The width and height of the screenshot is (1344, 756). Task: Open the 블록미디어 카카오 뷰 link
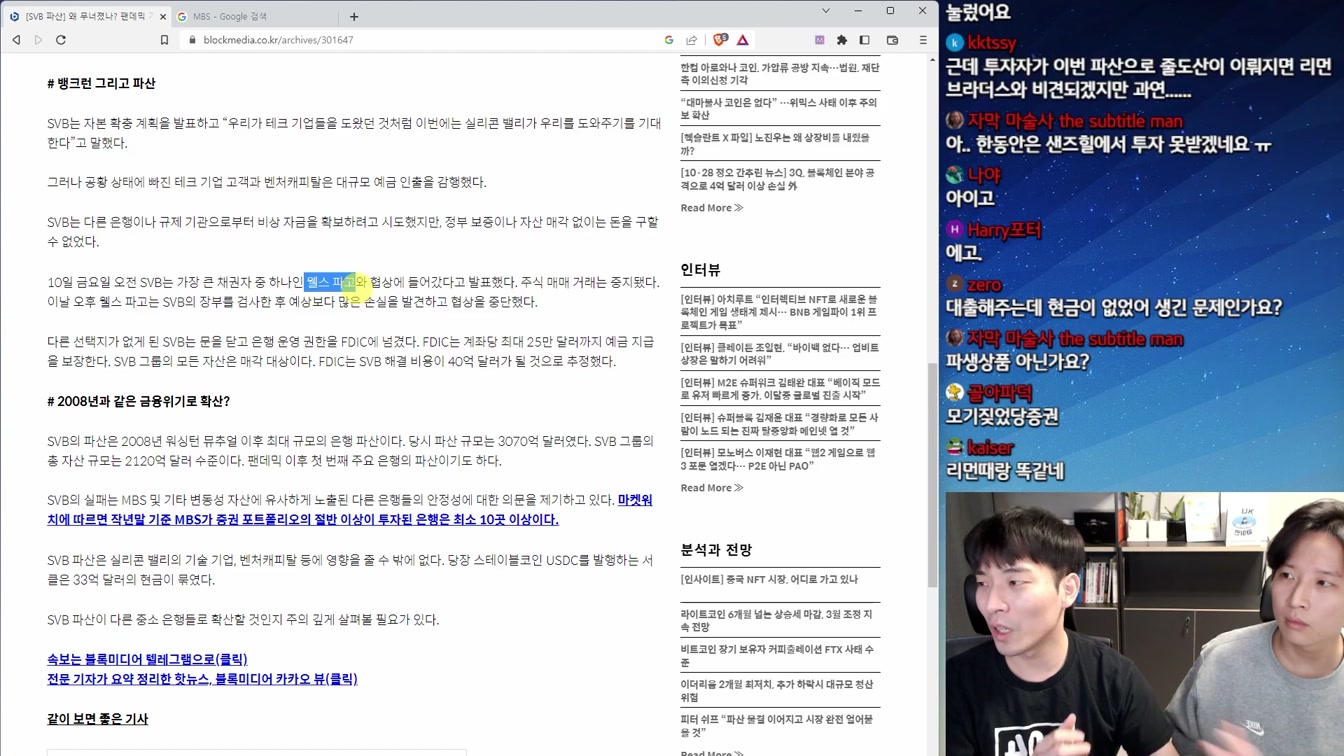(202, 679)
